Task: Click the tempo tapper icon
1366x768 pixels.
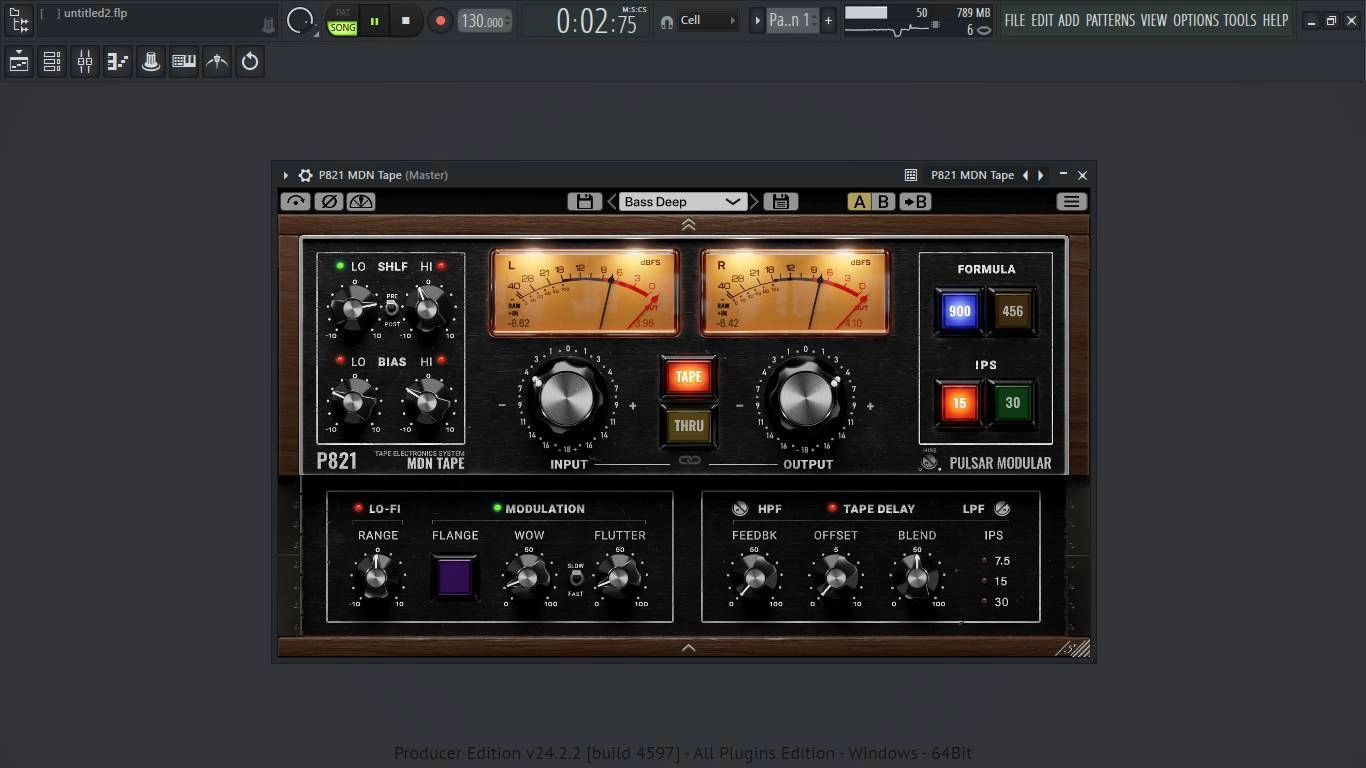Action: point(217,62)
